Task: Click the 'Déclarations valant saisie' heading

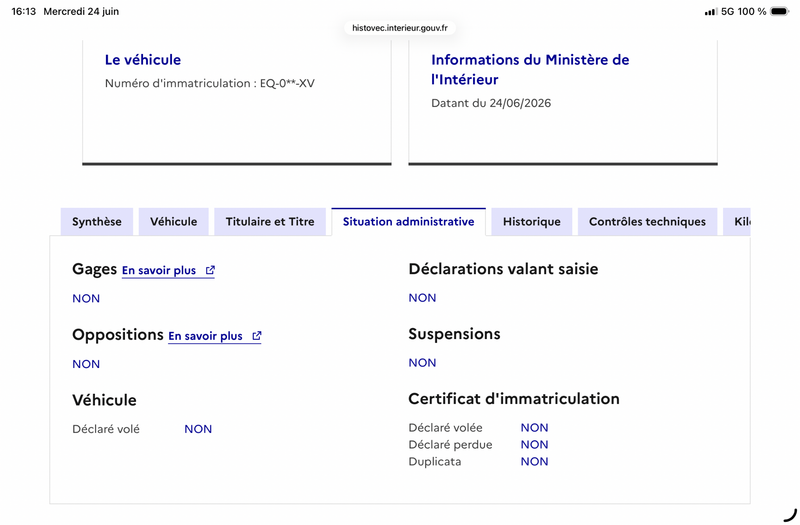Action: 503,269
